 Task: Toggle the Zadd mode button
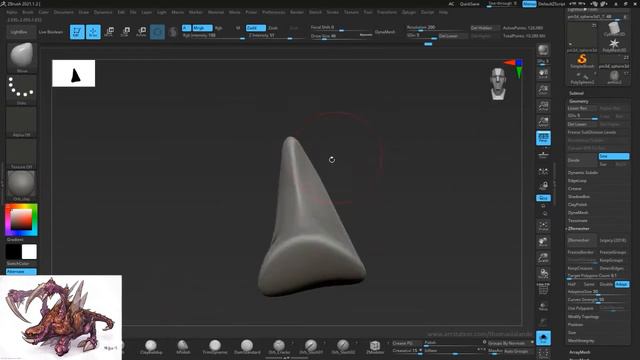(x=256, y=28)
